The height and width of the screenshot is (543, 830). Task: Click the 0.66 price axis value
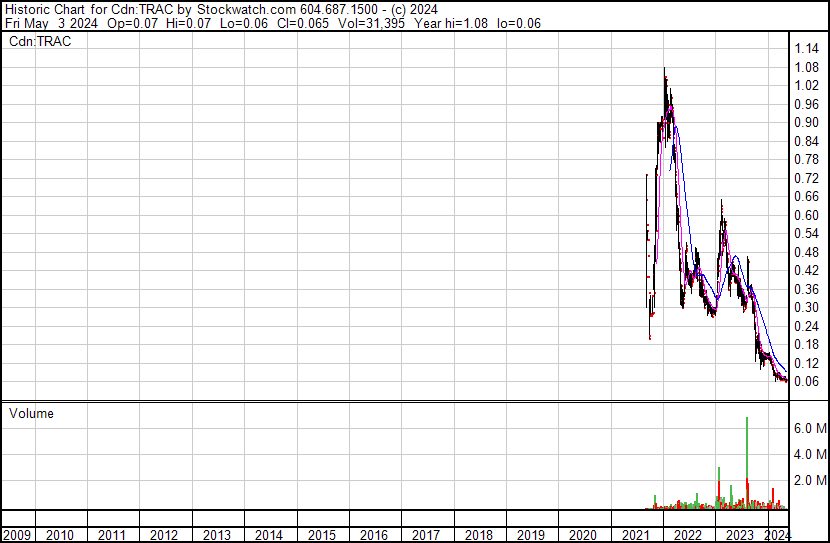pyautogui.click(x=807, y=196)
